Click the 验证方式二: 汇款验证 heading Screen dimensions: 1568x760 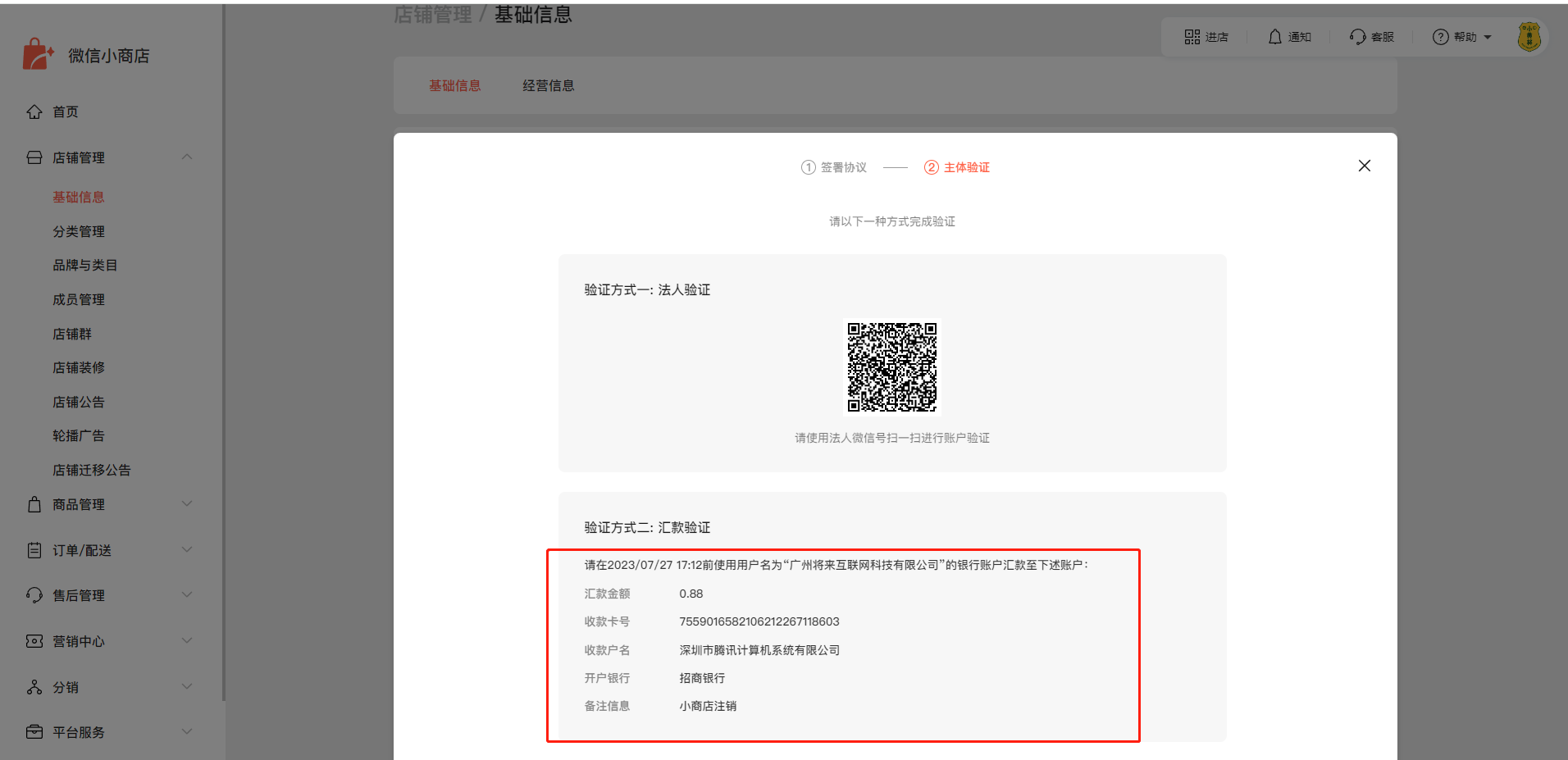coord(647,527)
